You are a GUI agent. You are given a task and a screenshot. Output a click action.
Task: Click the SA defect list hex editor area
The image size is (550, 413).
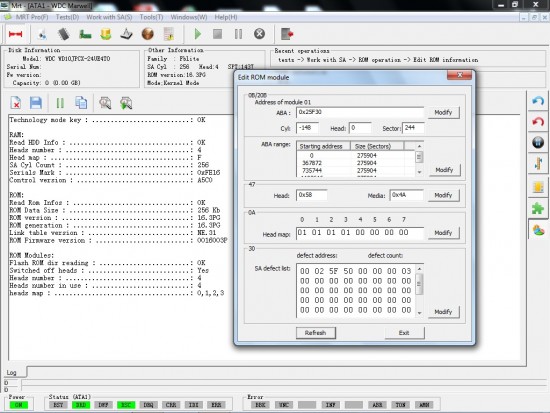click(x=356, y=291)
